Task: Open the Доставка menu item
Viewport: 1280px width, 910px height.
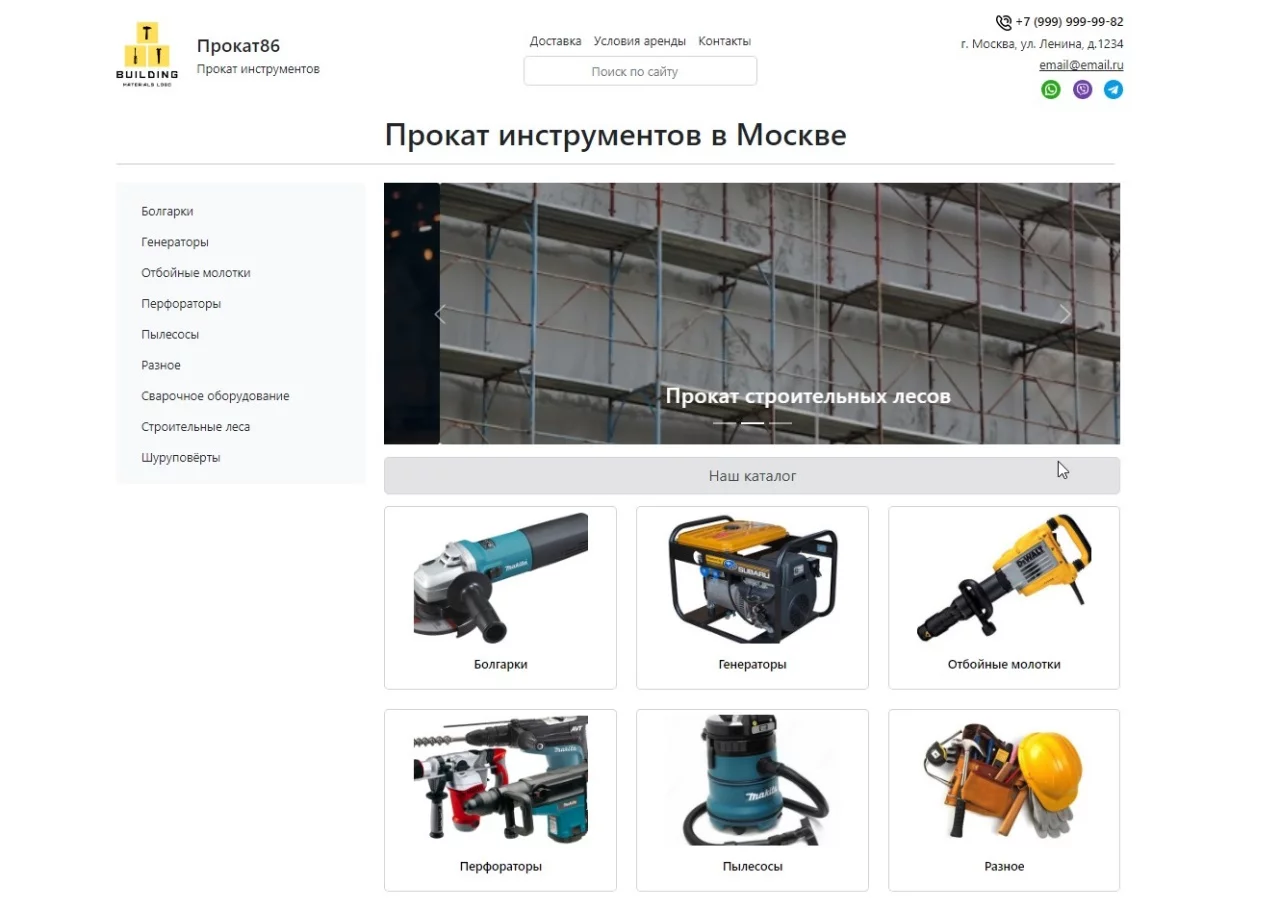Action: [x=555, y=41]
